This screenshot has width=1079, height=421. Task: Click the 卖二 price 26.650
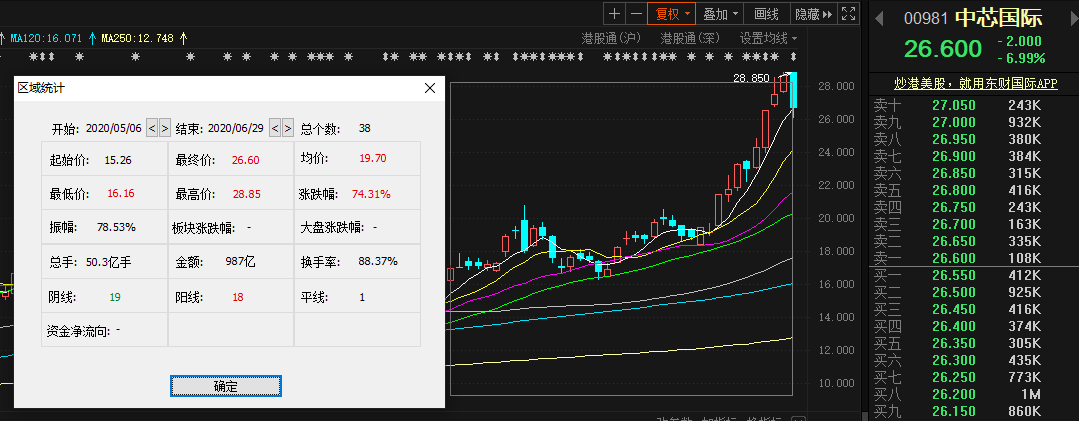click(954, 241)
